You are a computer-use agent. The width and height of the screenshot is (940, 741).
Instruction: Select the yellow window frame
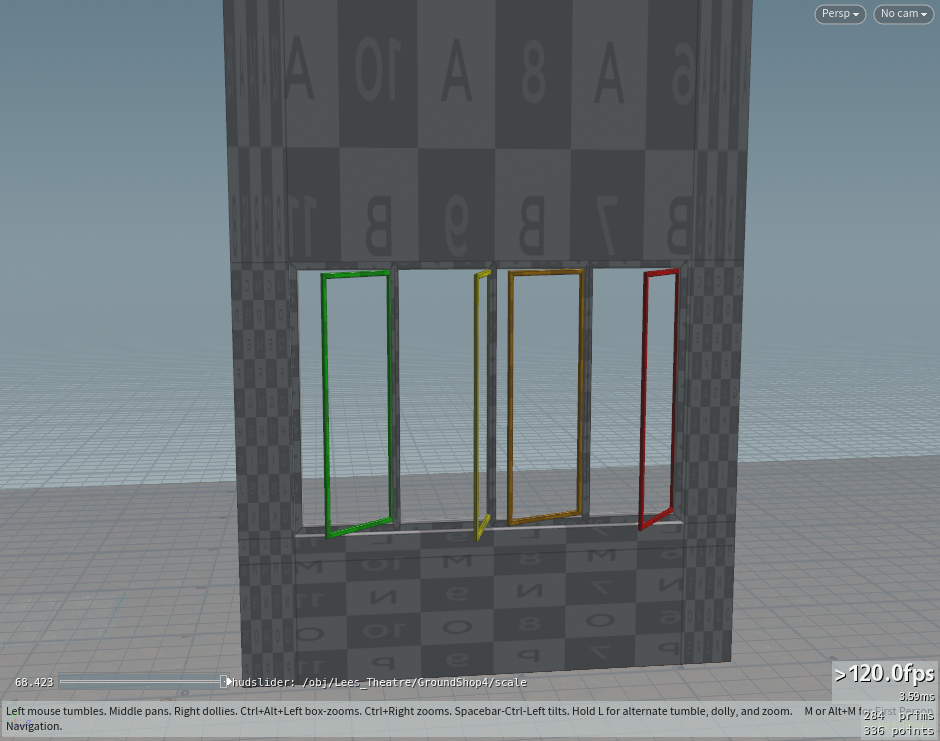478,400
